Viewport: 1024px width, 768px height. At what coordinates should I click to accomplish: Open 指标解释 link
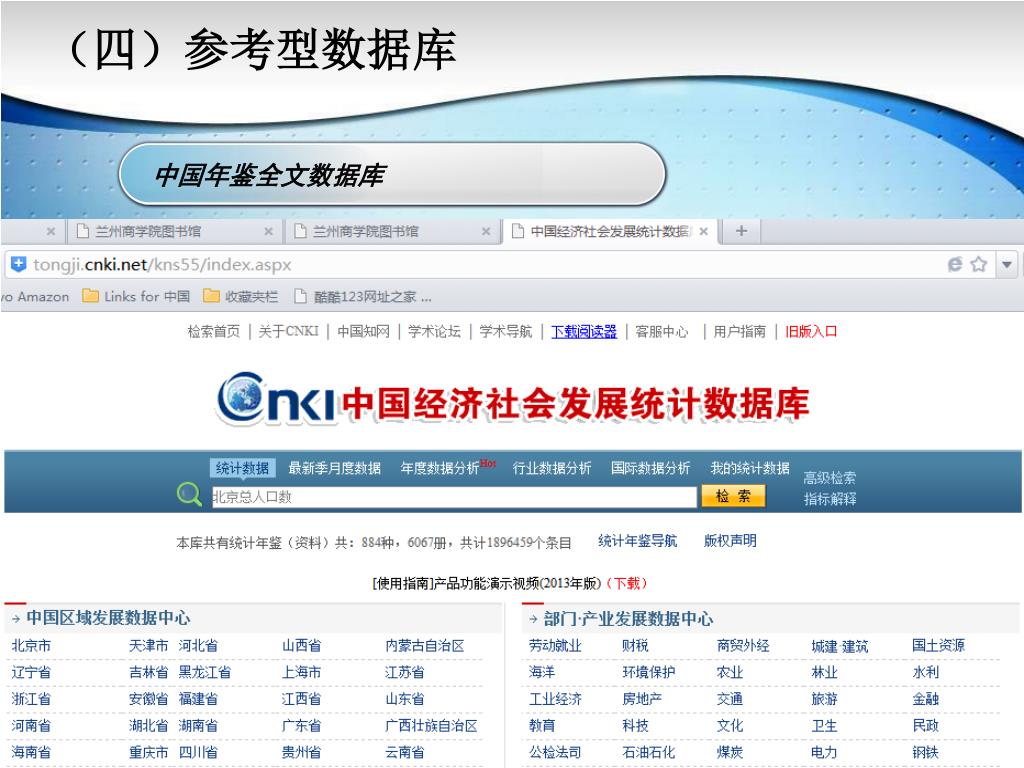(829, 499)
